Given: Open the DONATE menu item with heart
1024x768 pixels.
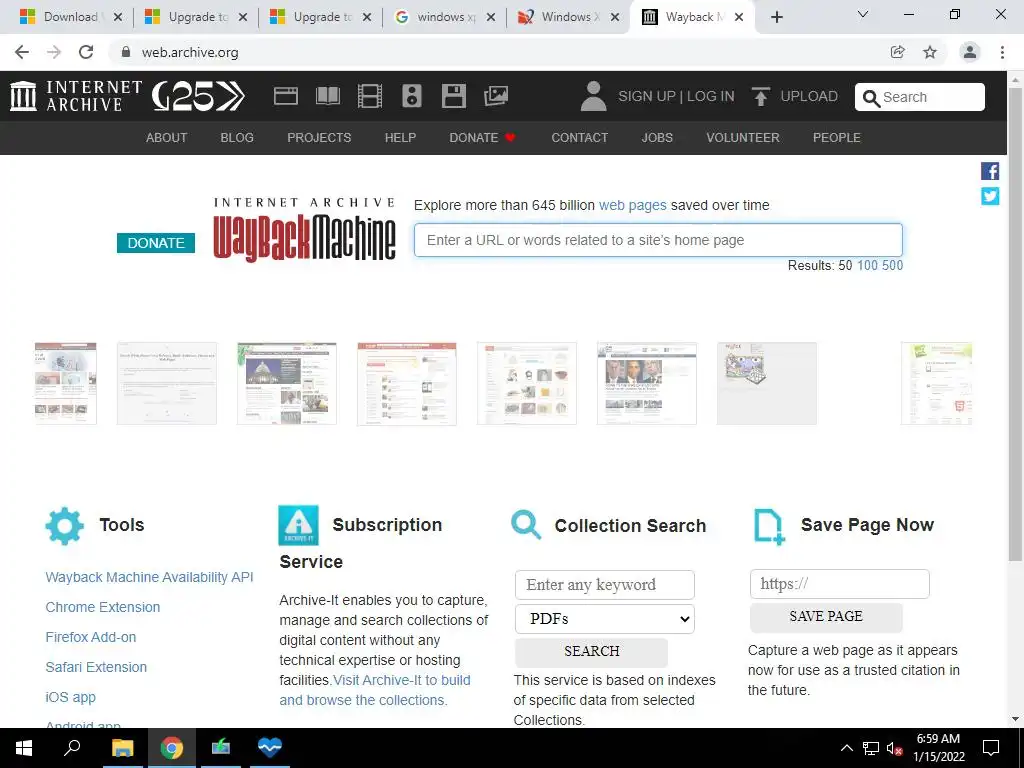Looking at the screenshot, I should pos(483,138).
